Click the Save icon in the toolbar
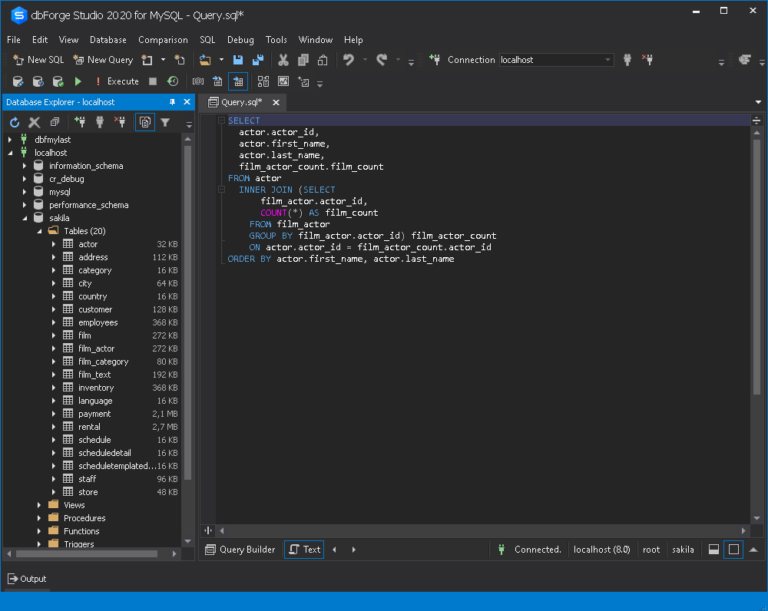The height and width of the screenshot is (611, 768). point(238,60)
